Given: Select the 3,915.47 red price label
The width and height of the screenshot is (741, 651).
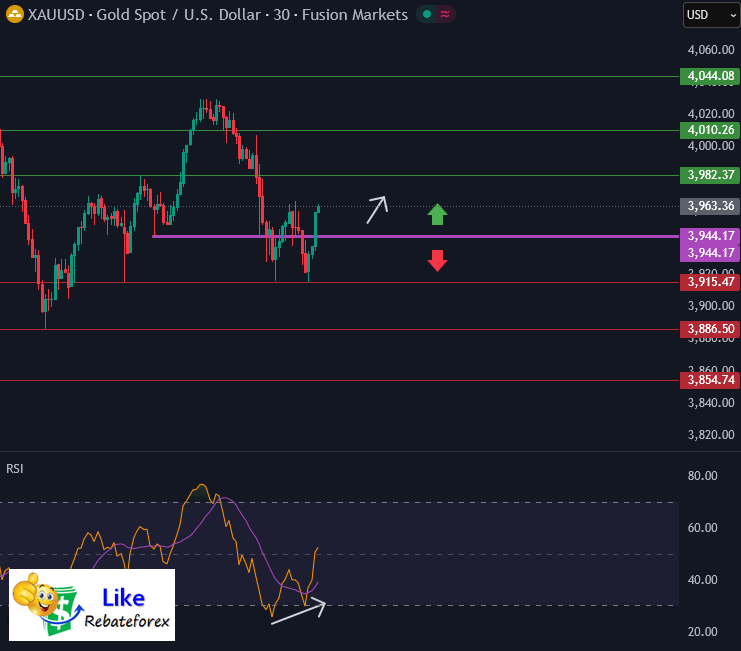Looking at the screenshot, I should 710,282.
